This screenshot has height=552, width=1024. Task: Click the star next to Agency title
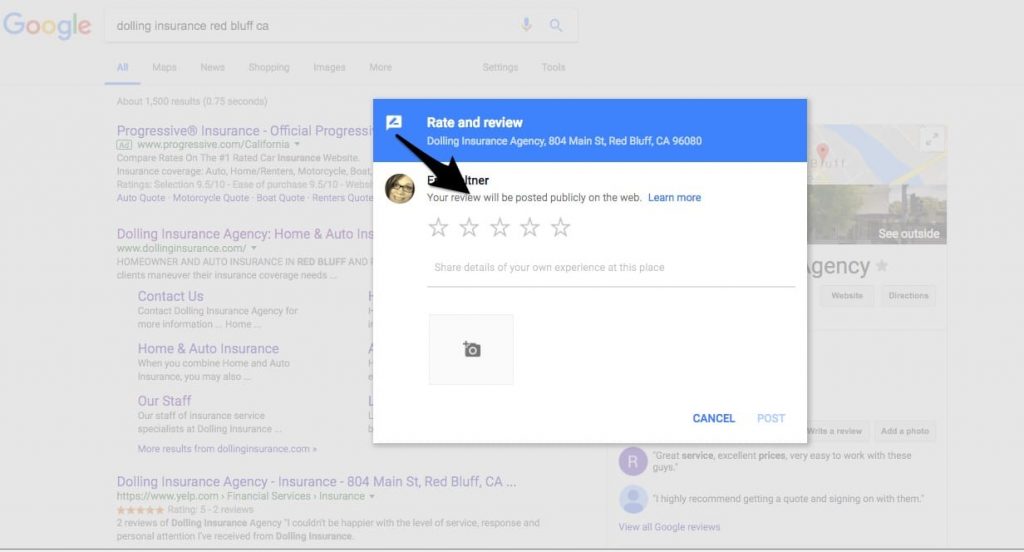(882, 265)
